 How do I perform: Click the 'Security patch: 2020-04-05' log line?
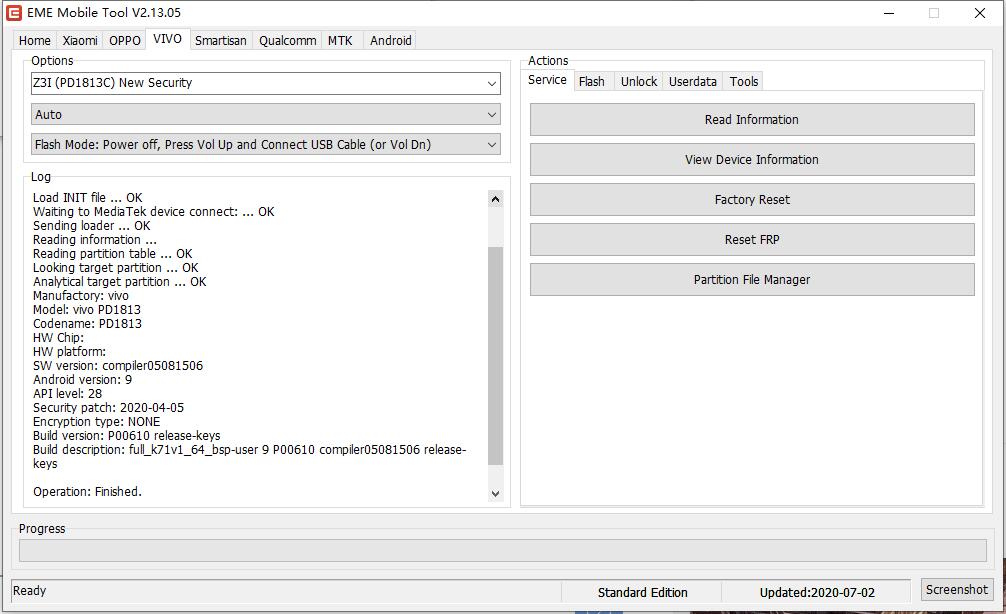108,408
